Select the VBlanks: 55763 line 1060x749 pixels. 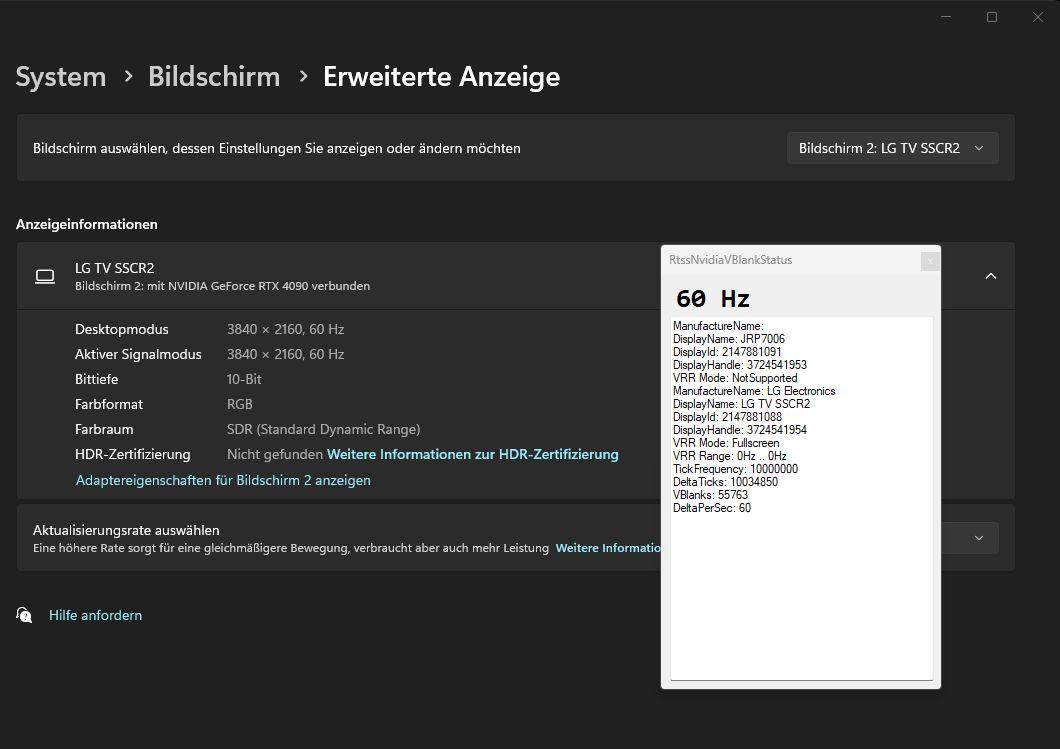pyautogui.click(x=710, y=495)
